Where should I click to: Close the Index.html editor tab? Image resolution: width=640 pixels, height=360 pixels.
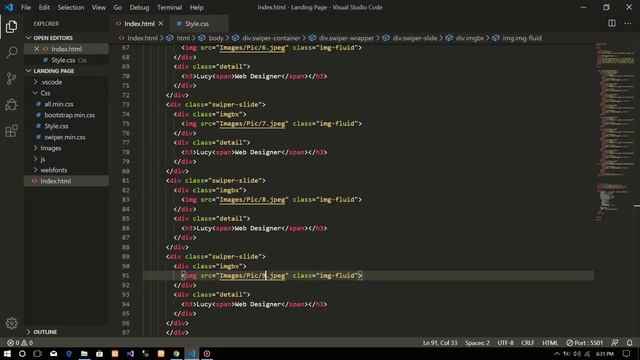(161, 24)
